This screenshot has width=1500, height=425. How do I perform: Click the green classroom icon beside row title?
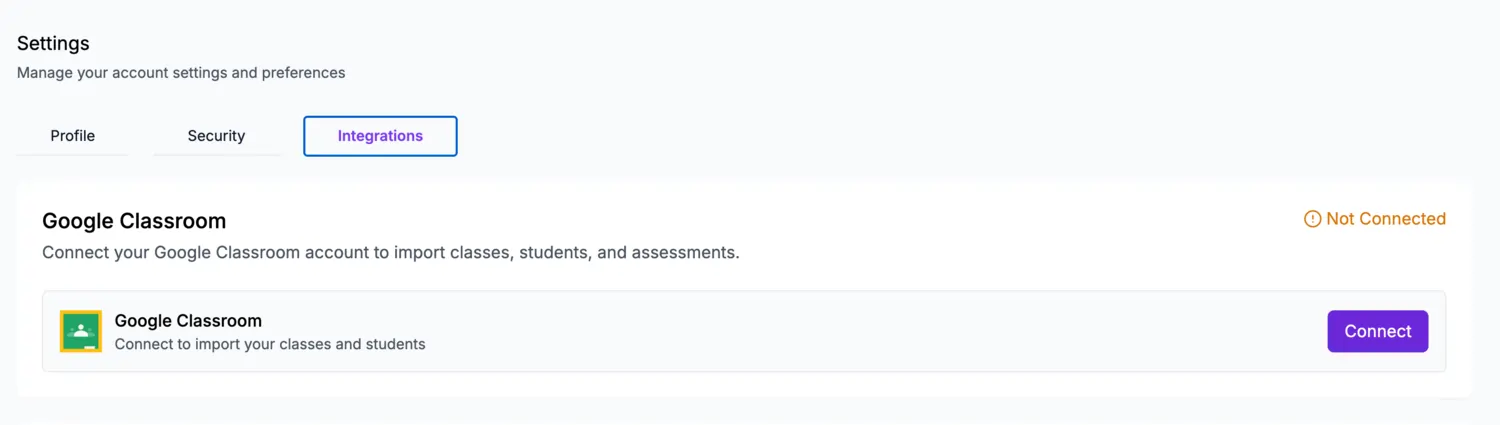[81, 331]
